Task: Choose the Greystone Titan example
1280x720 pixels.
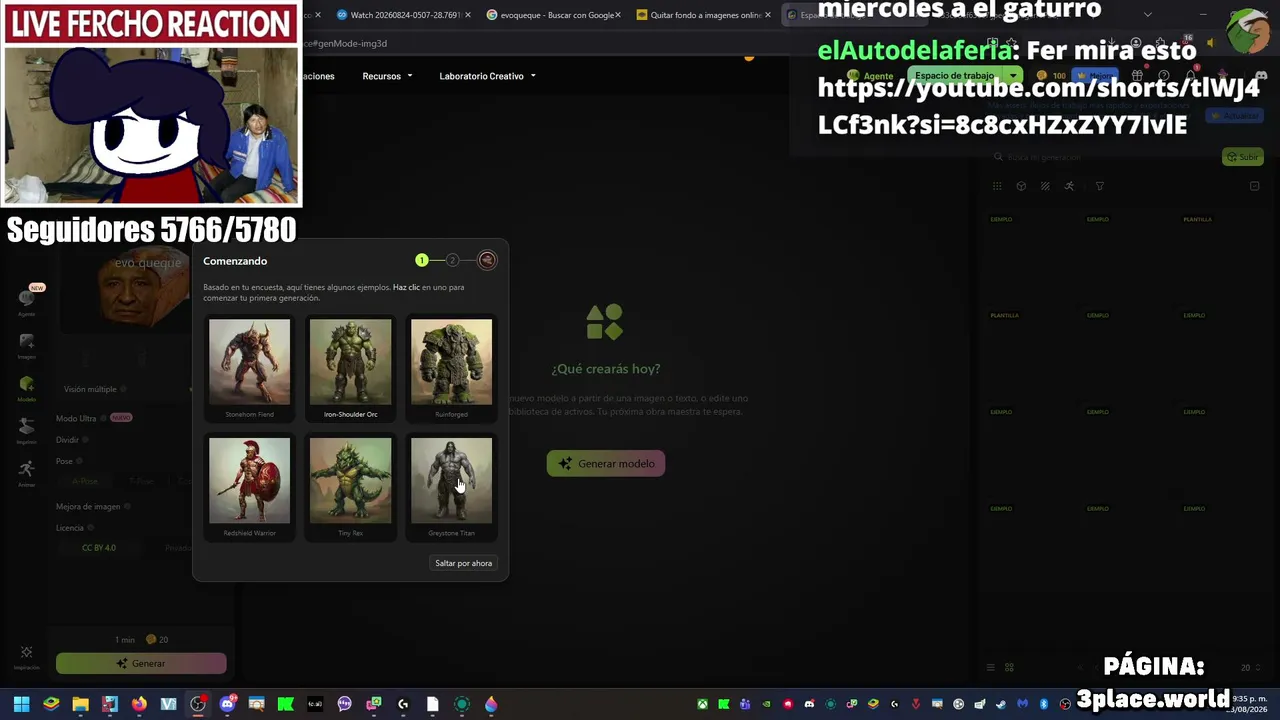Action: click(451, 487)
